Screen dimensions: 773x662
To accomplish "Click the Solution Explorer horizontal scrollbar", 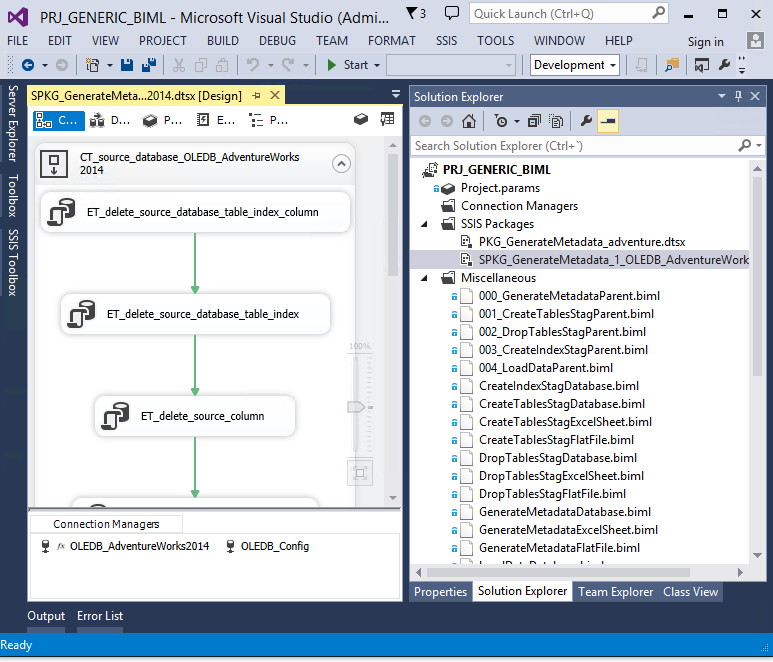I will click(x=558, y=572).
